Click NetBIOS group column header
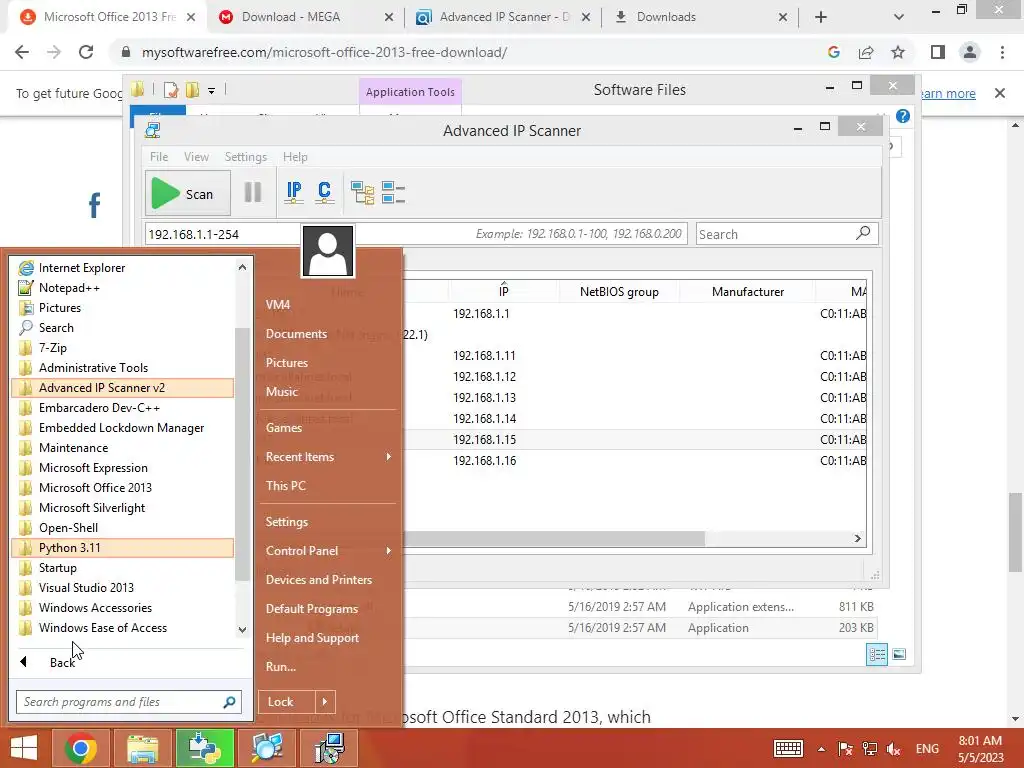This screenshot has width=1024, height=768. click(619, 291)
